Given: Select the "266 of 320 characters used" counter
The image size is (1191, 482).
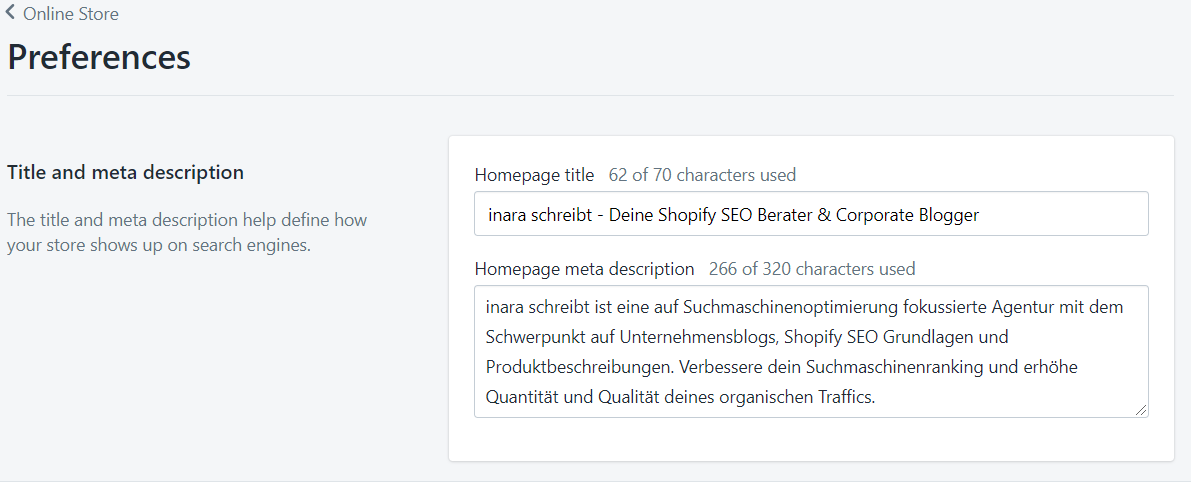Looking at the screenshot, I should click(x=811, y=269).
